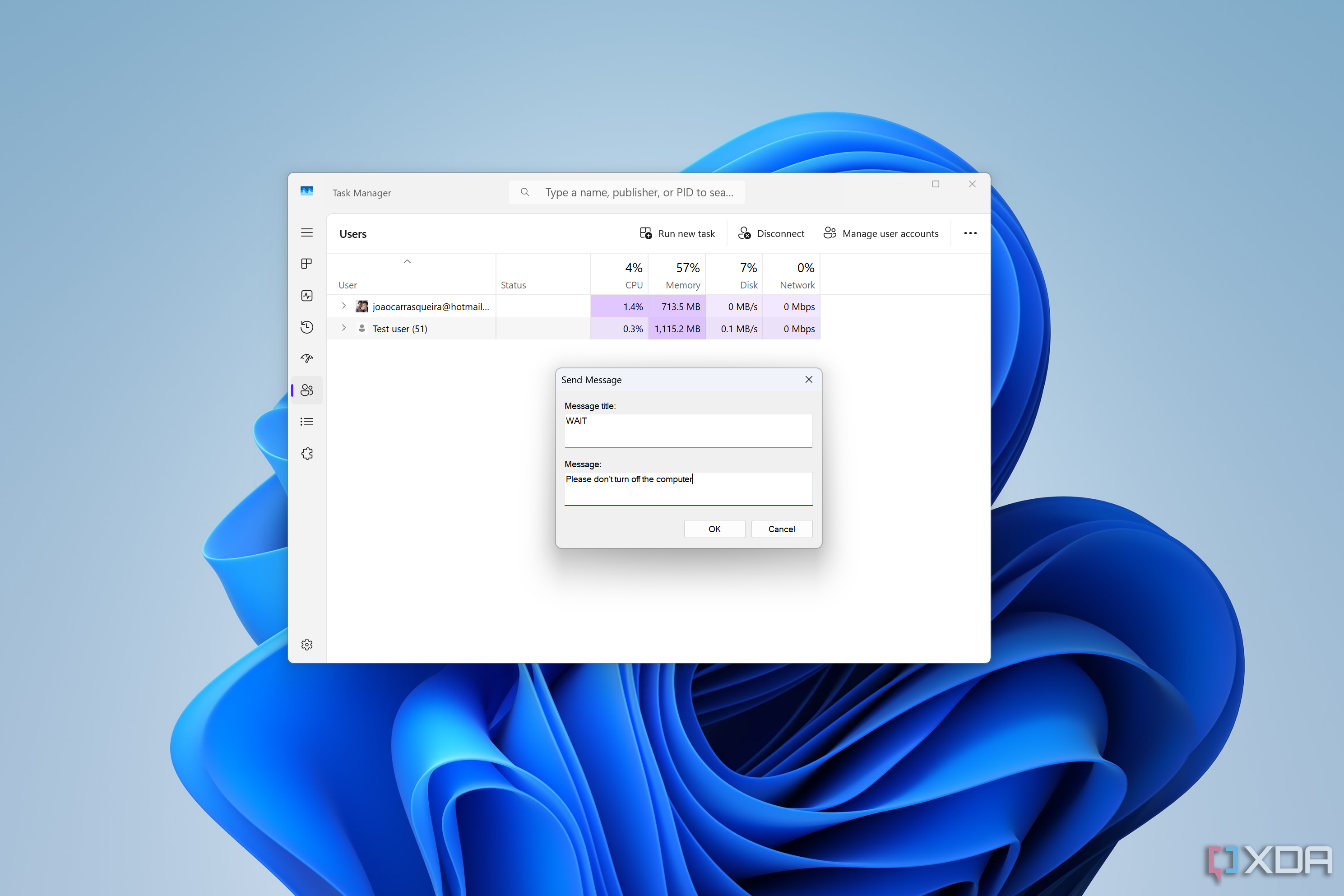The height and width of the screenshot is (896, 1344).
Task: Maximize the Task Manager window
Action: coord(936,184)
